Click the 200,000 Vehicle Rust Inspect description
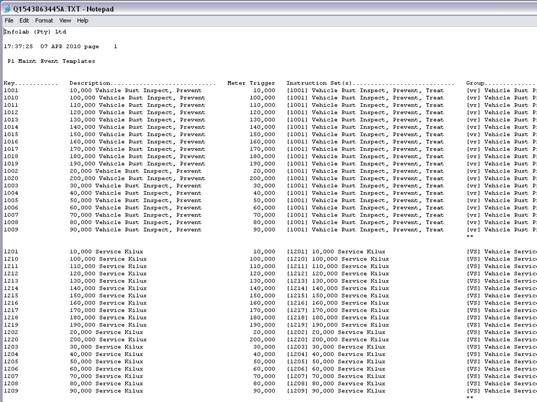The height and width of the screenshot is (402, 537). (x=137, y=178)
